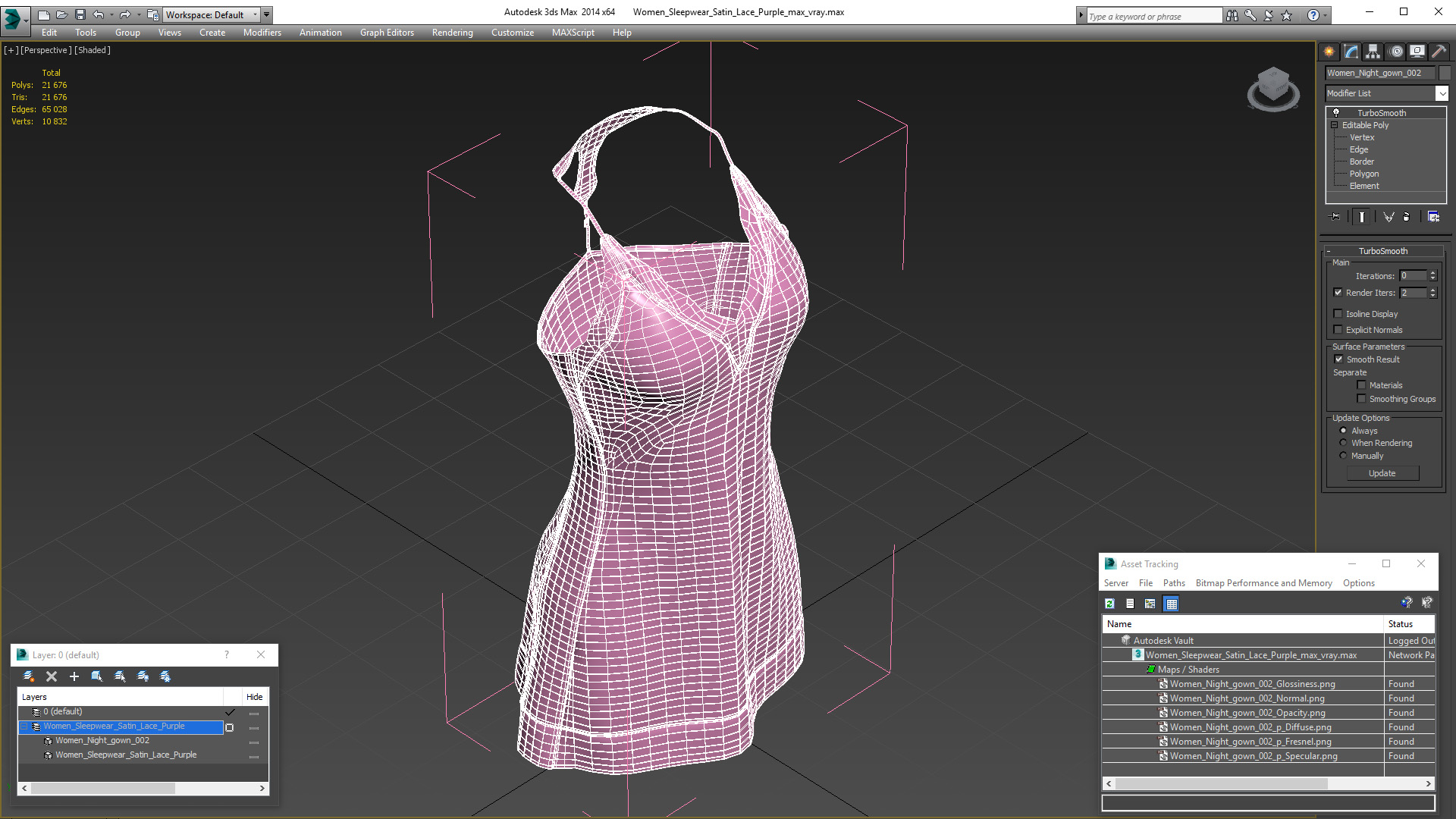The width and height of the screenshot is (1456, 819).
Task: Open Bitmap Performance and Memory menu
Action: click(1263, 583)
